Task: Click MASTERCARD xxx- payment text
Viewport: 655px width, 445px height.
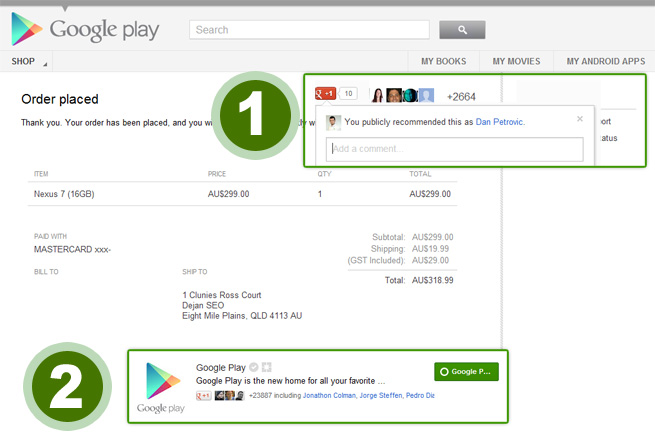Action: [x=72, y=249]
